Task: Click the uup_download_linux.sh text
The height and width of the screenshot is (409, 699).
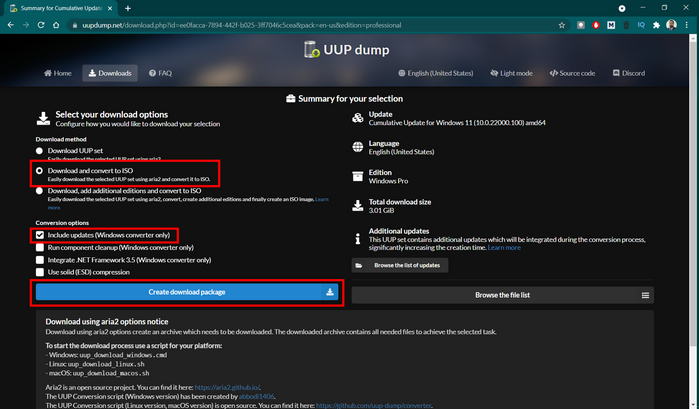Action: [106, 364]
